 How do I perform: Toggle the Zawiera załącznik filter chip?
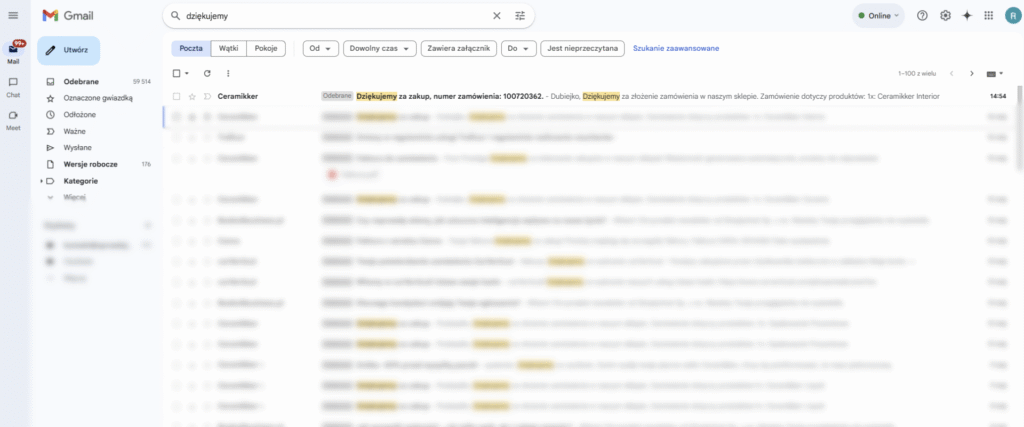(459, 49)
